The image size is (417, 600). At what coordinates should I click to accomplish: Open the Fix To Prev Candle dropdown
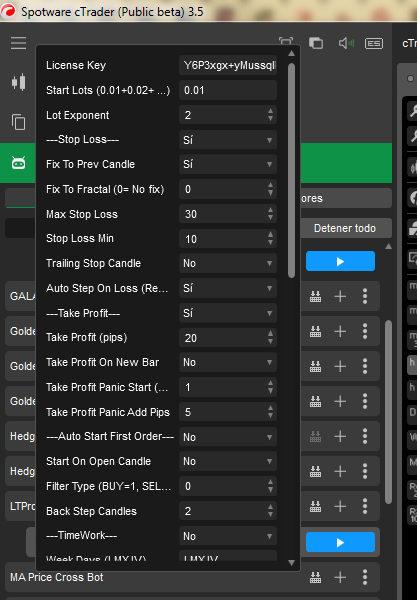click(228, 164)
